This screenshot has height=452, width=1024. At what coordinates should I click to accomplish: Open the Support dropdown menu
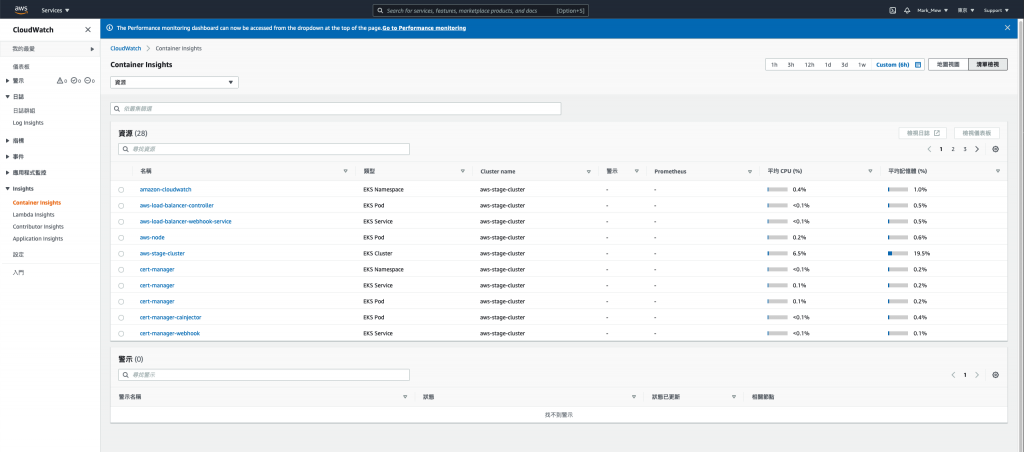click(997, 10)
